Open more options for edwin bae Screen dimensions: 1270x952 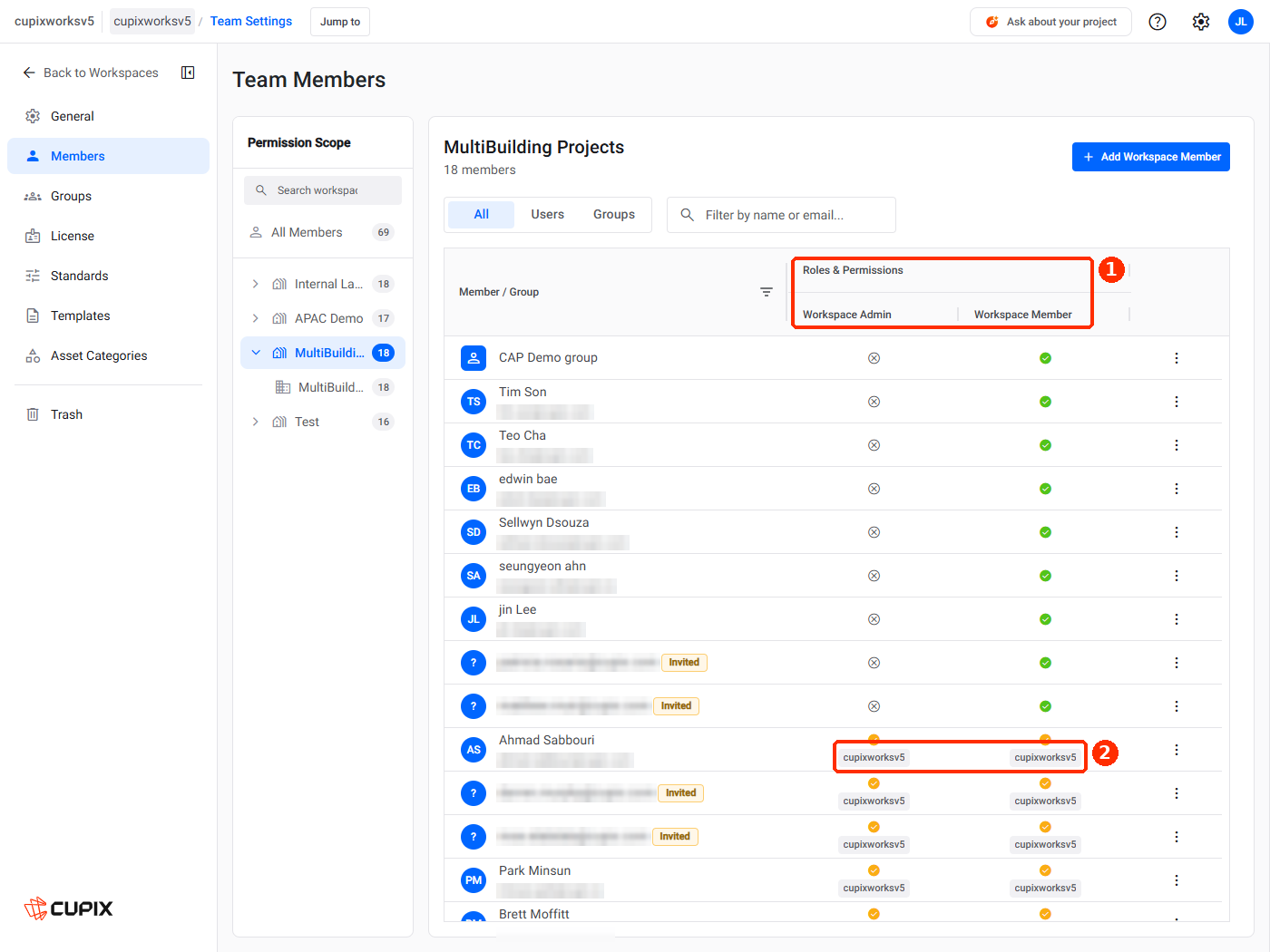pos(1177,489)
